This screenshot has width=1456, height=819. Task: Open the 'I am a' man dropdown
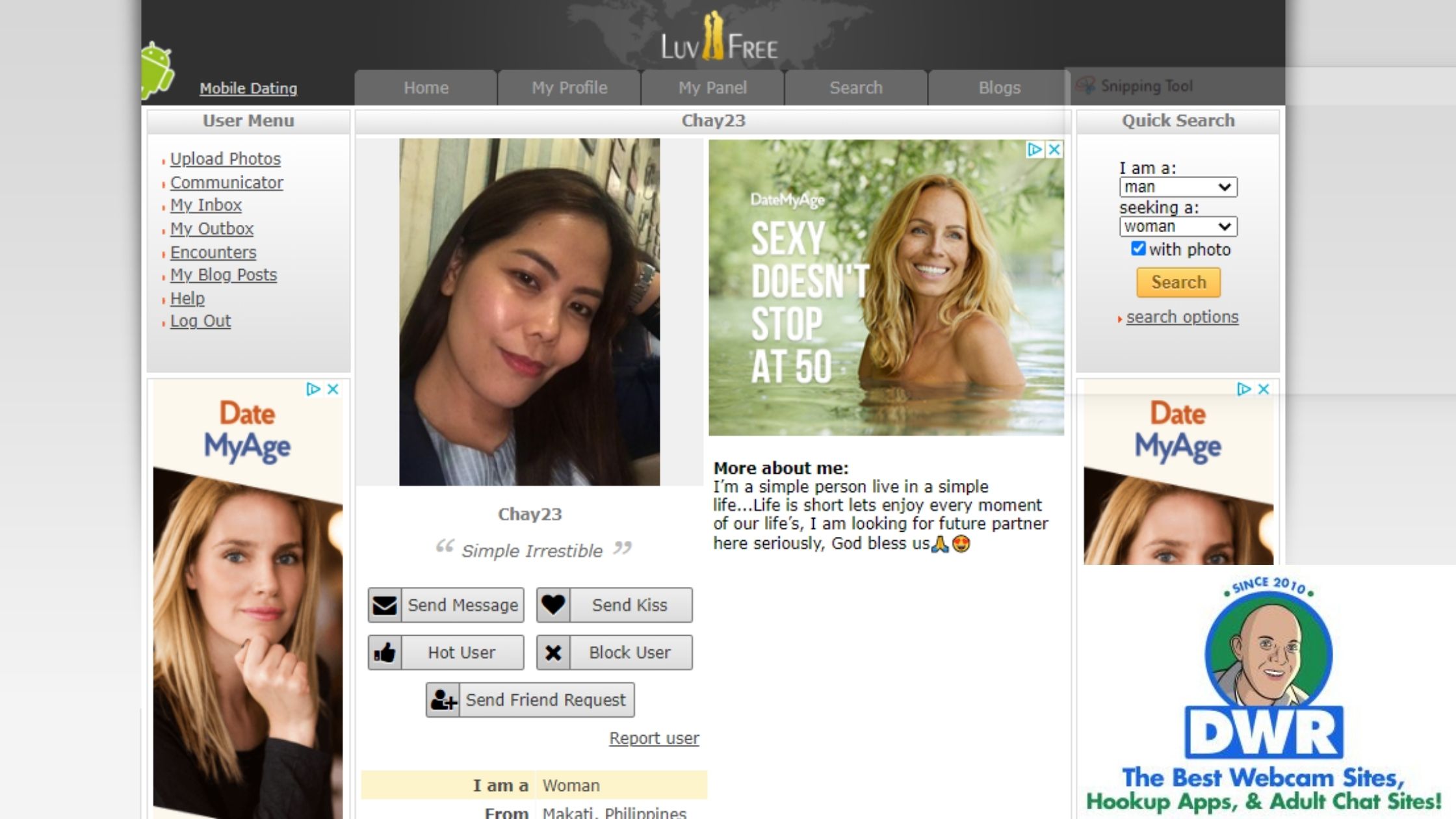(x=1178, y=187)
